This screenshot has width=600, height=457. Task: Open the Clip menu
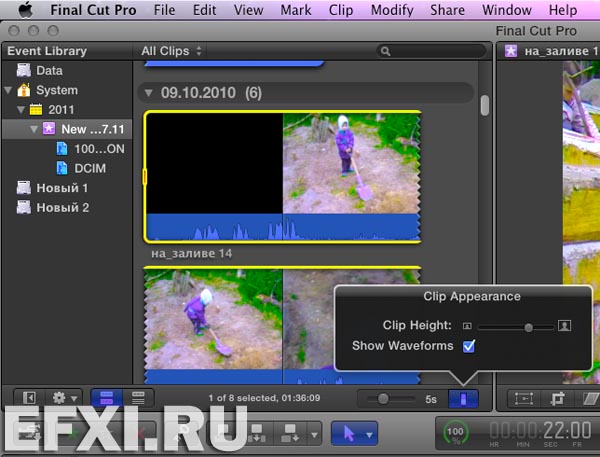tap(341, 10)
